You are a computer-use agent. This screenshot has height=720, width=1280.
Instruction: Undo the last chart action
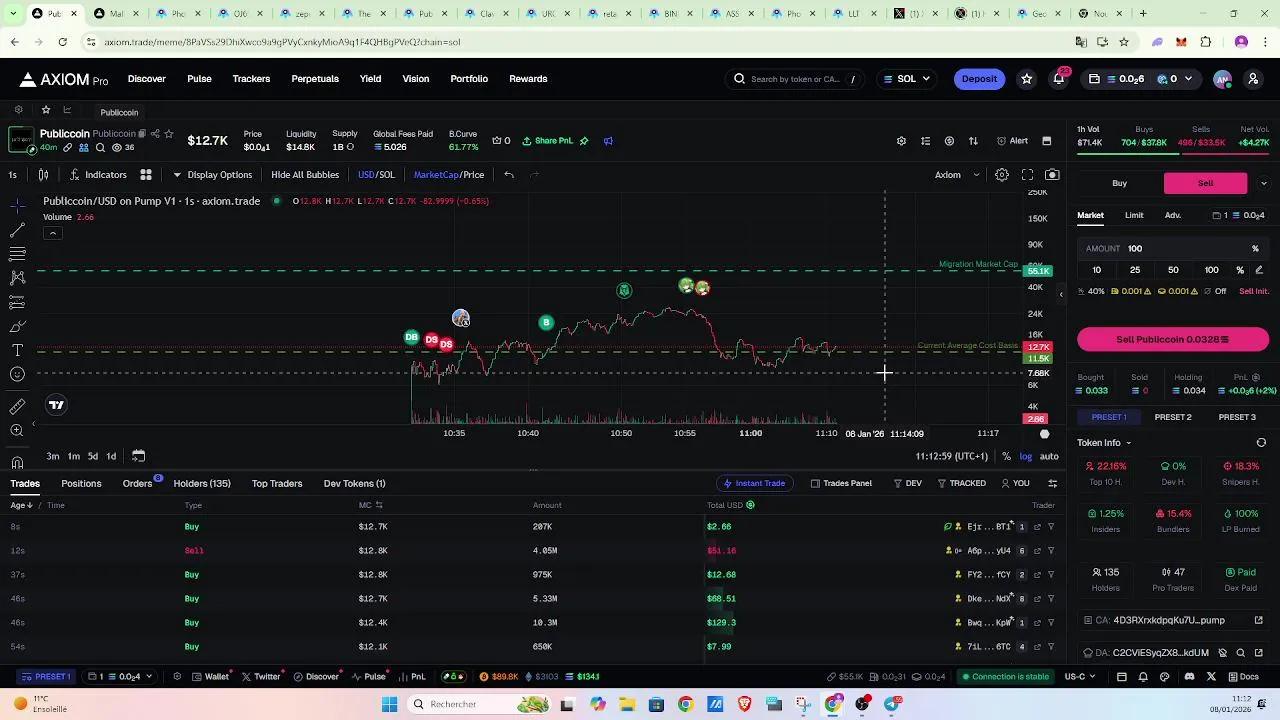(x=509, y=175)
